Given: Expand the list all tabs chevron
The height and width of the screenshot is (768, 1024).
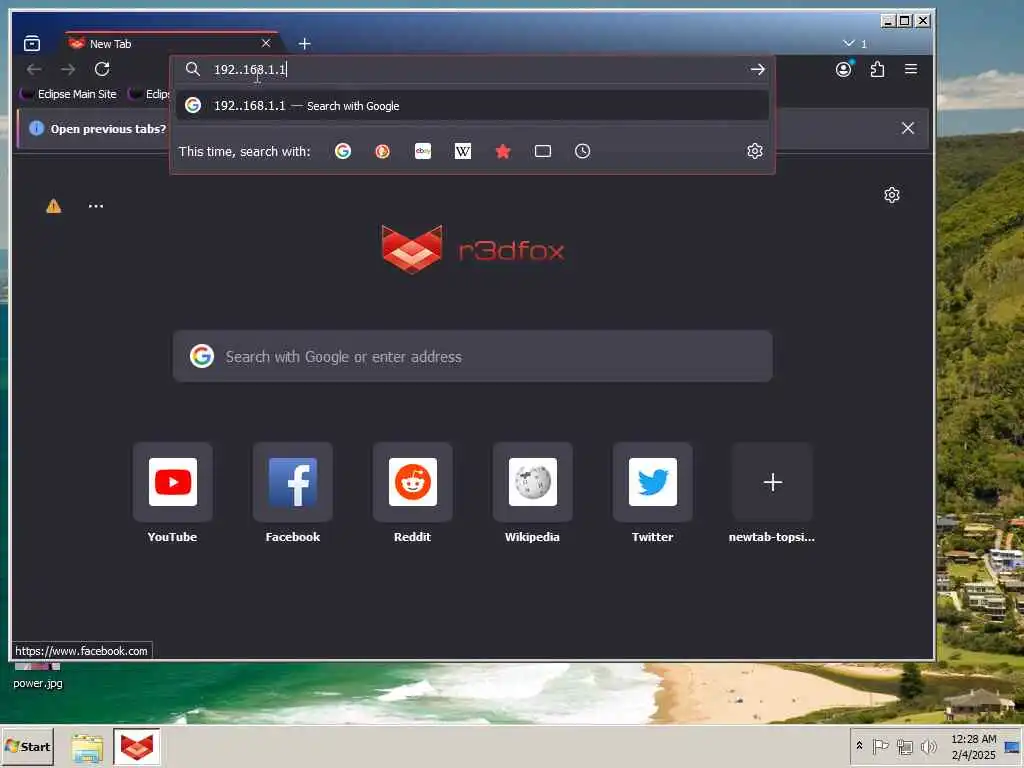Looking at the screenshot, I should coord(848,43).
